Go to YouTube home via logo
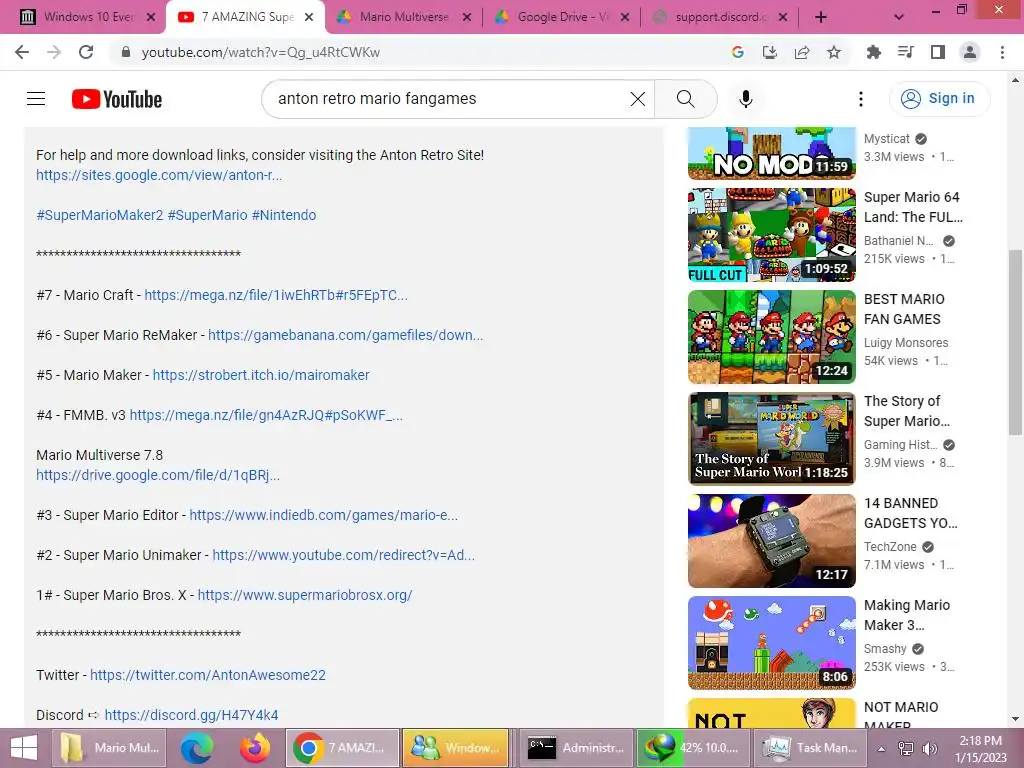Image resolution: width=1024 pixels, height=768 pixels. tap(117, 99)
